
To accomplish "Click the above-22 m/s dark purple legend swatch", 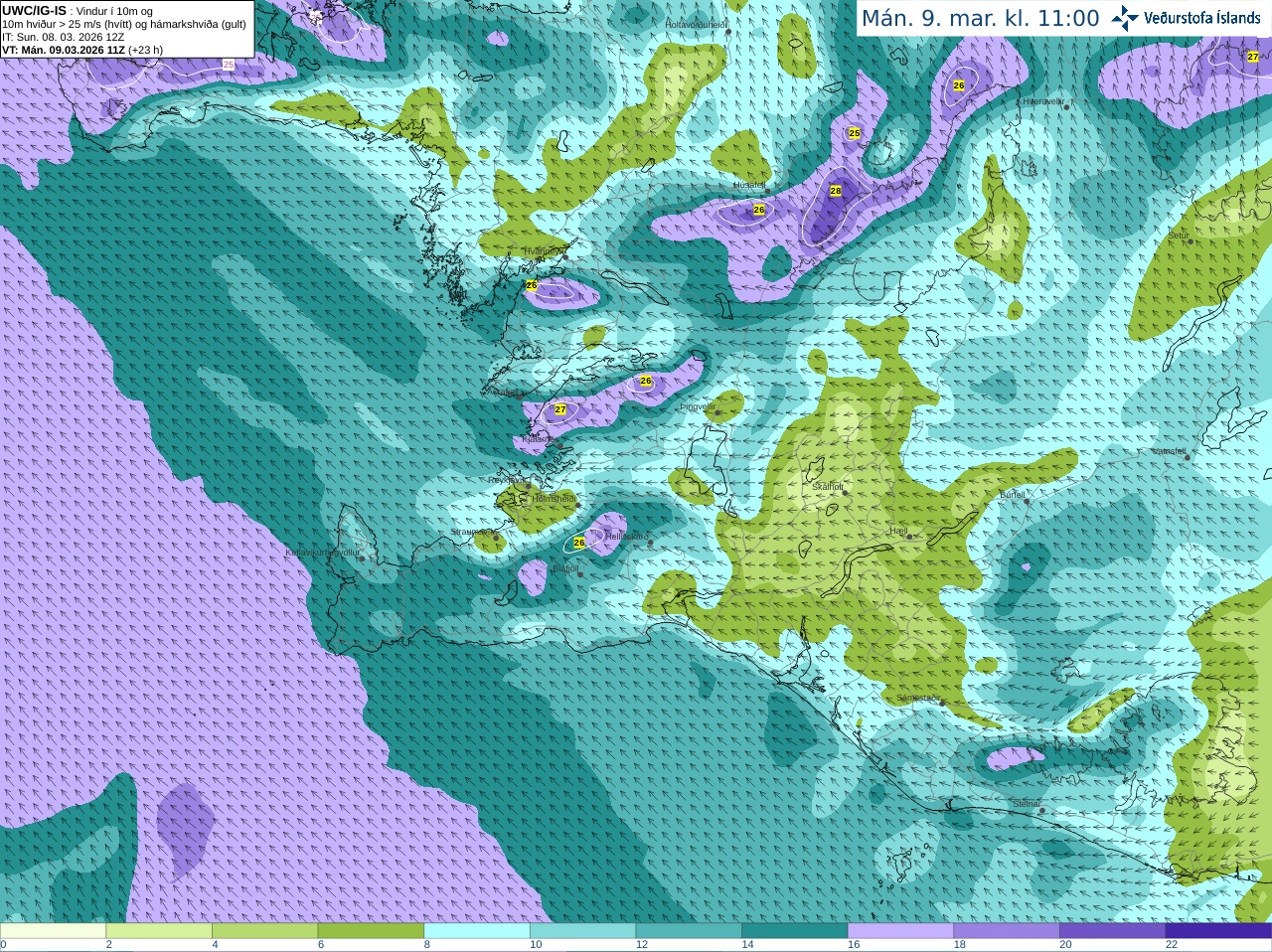I will [x=1219, y=931].
